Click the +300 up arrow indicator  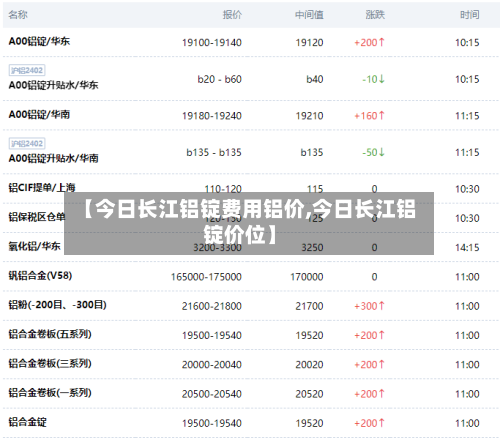point(369,306)
